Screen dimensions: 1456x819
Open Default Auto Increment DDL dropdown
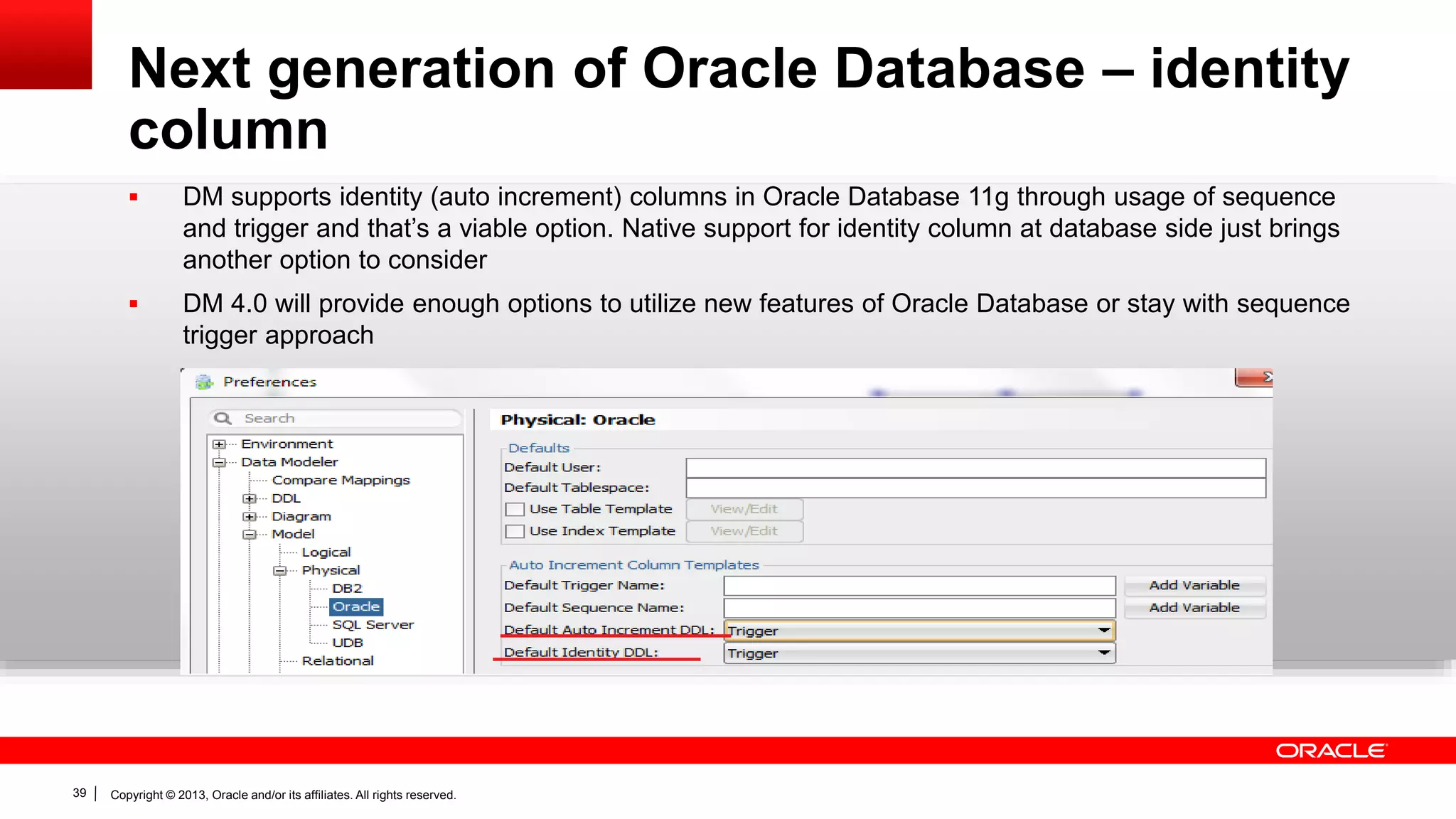[919, 631]
